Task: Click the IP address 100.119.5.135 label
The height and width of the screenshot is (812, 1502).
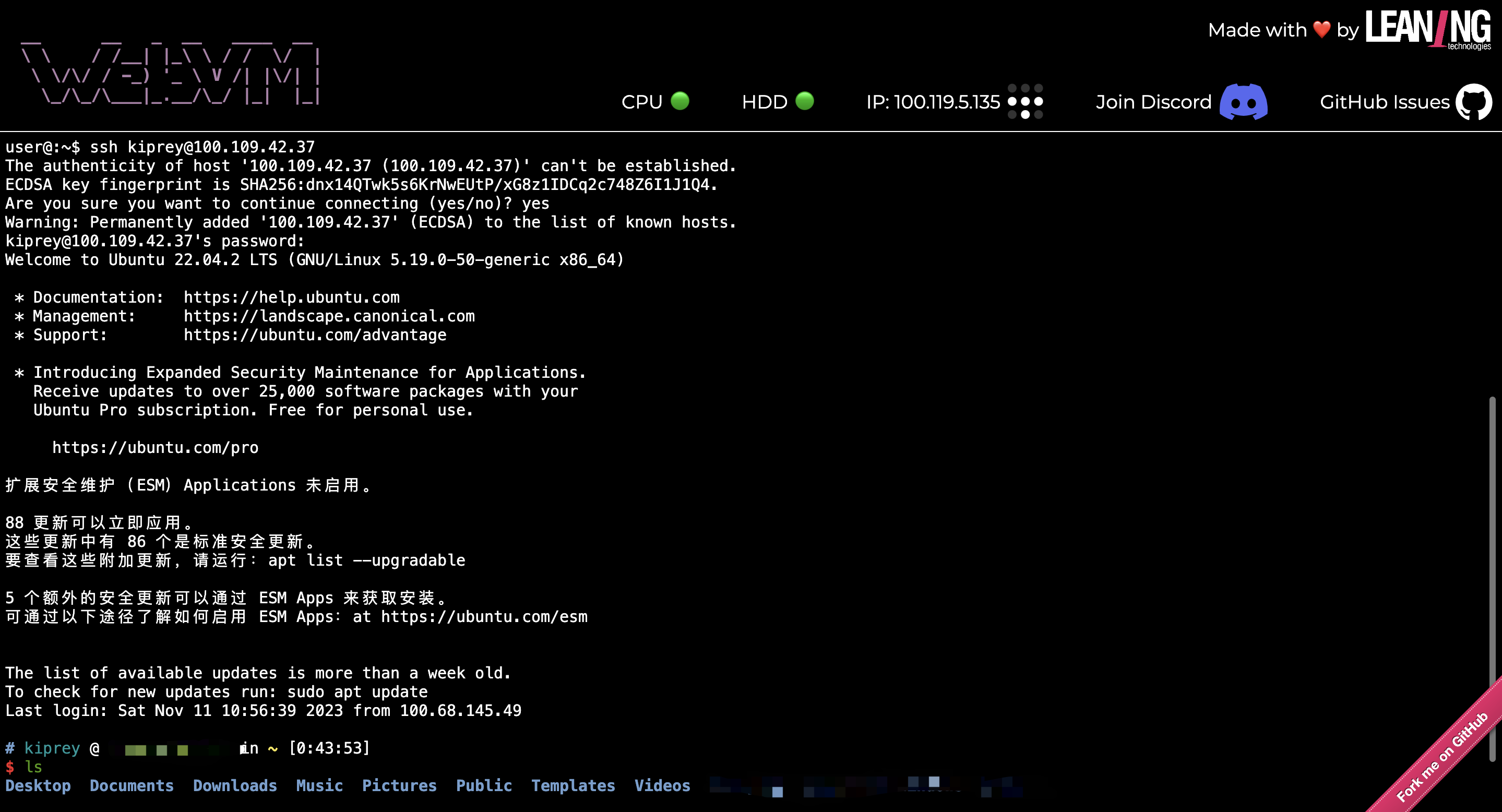Action: click(x=933, y=102)
